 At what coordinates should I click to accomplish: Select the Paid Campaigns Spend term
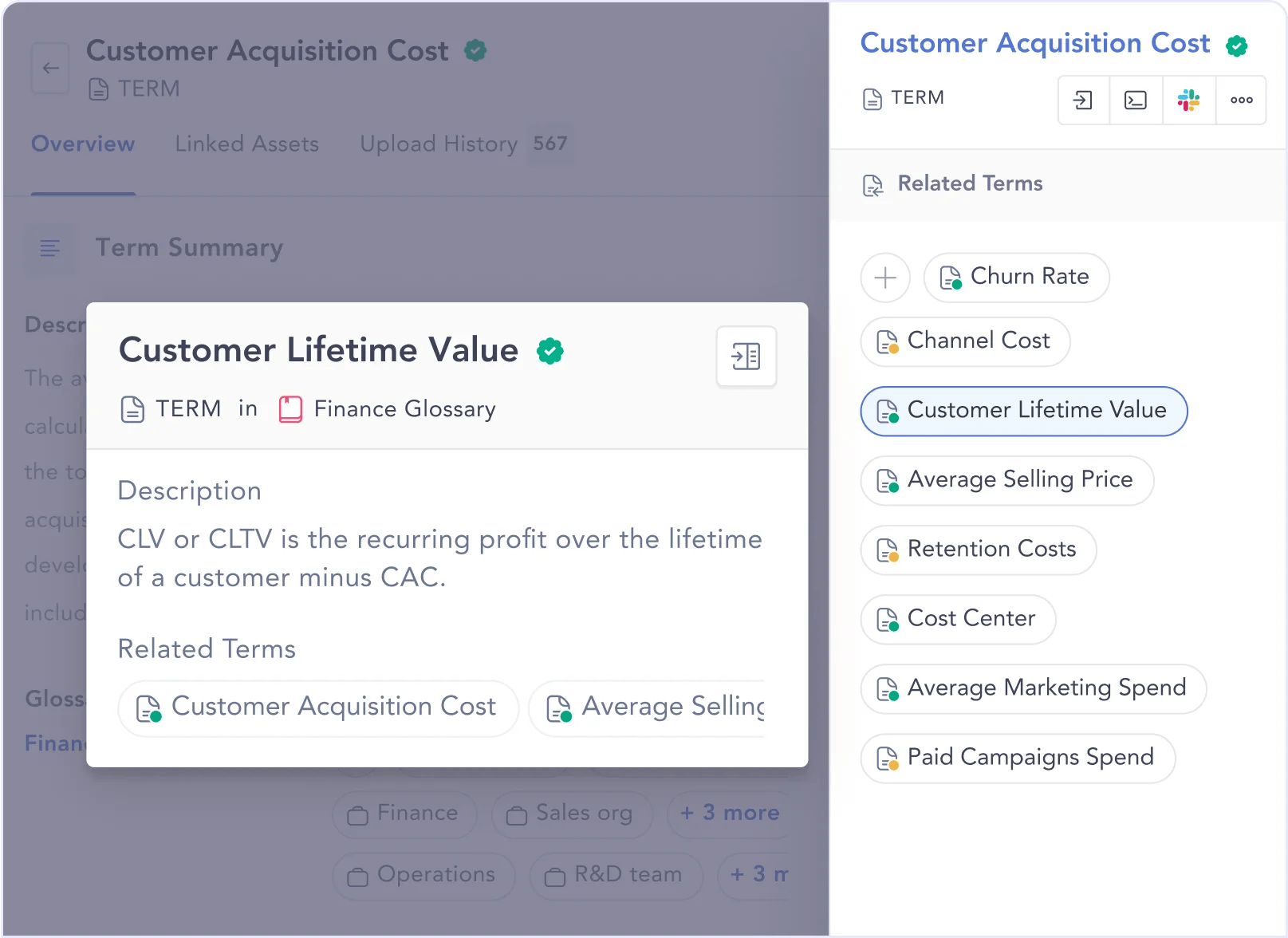pos(1017,758)
